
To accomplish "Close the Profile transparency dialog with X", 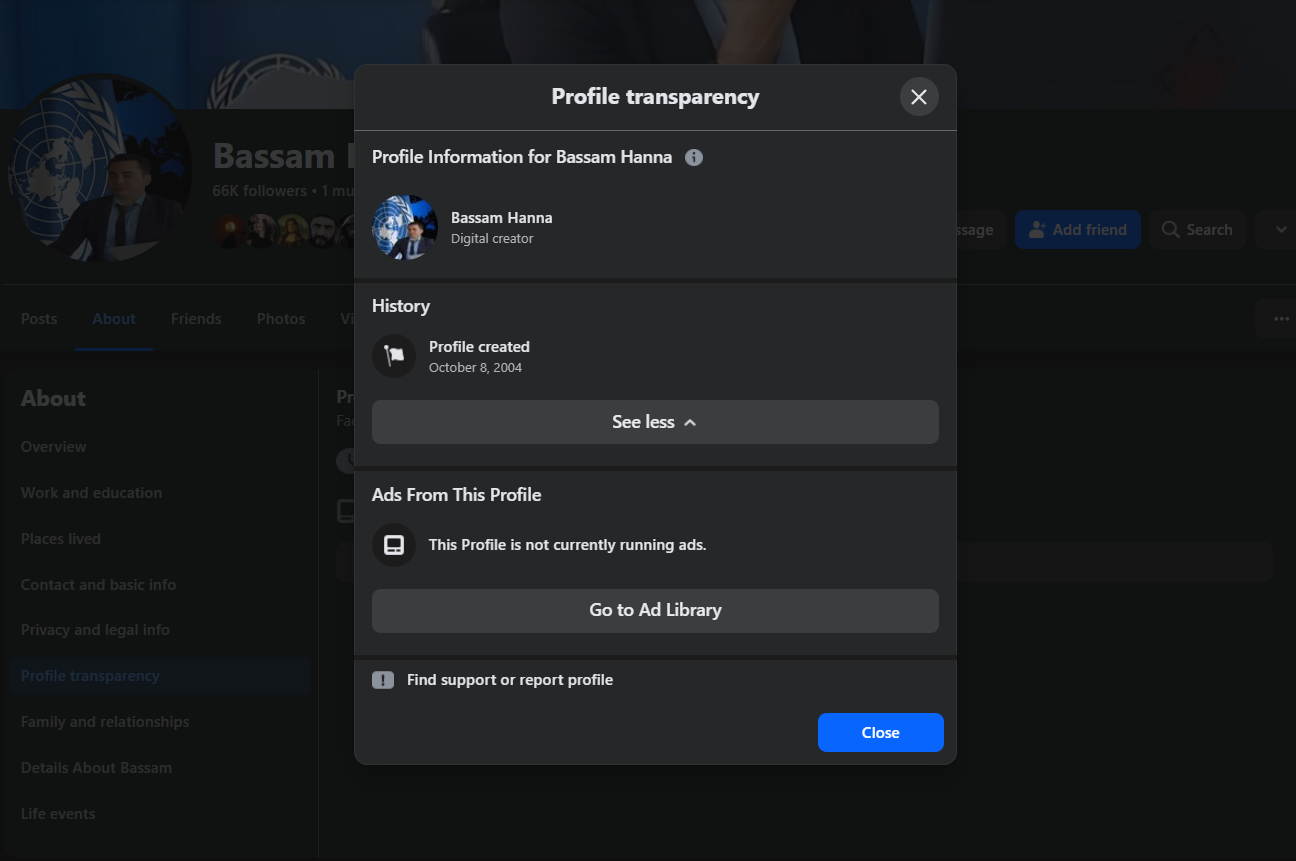I will [x=919, y=97].
